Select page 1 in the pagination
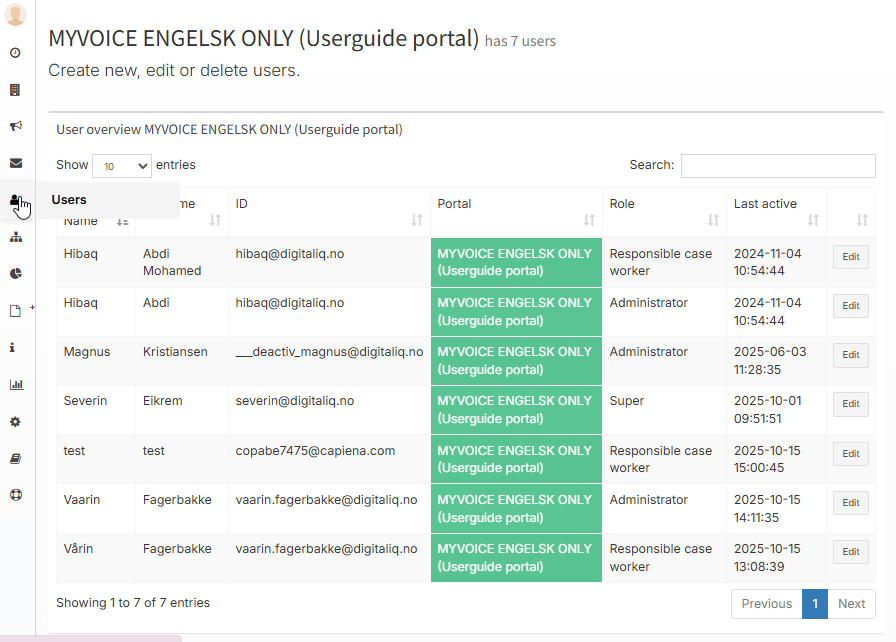This screenshot has width=896, height=642. [x=814, y=604]
